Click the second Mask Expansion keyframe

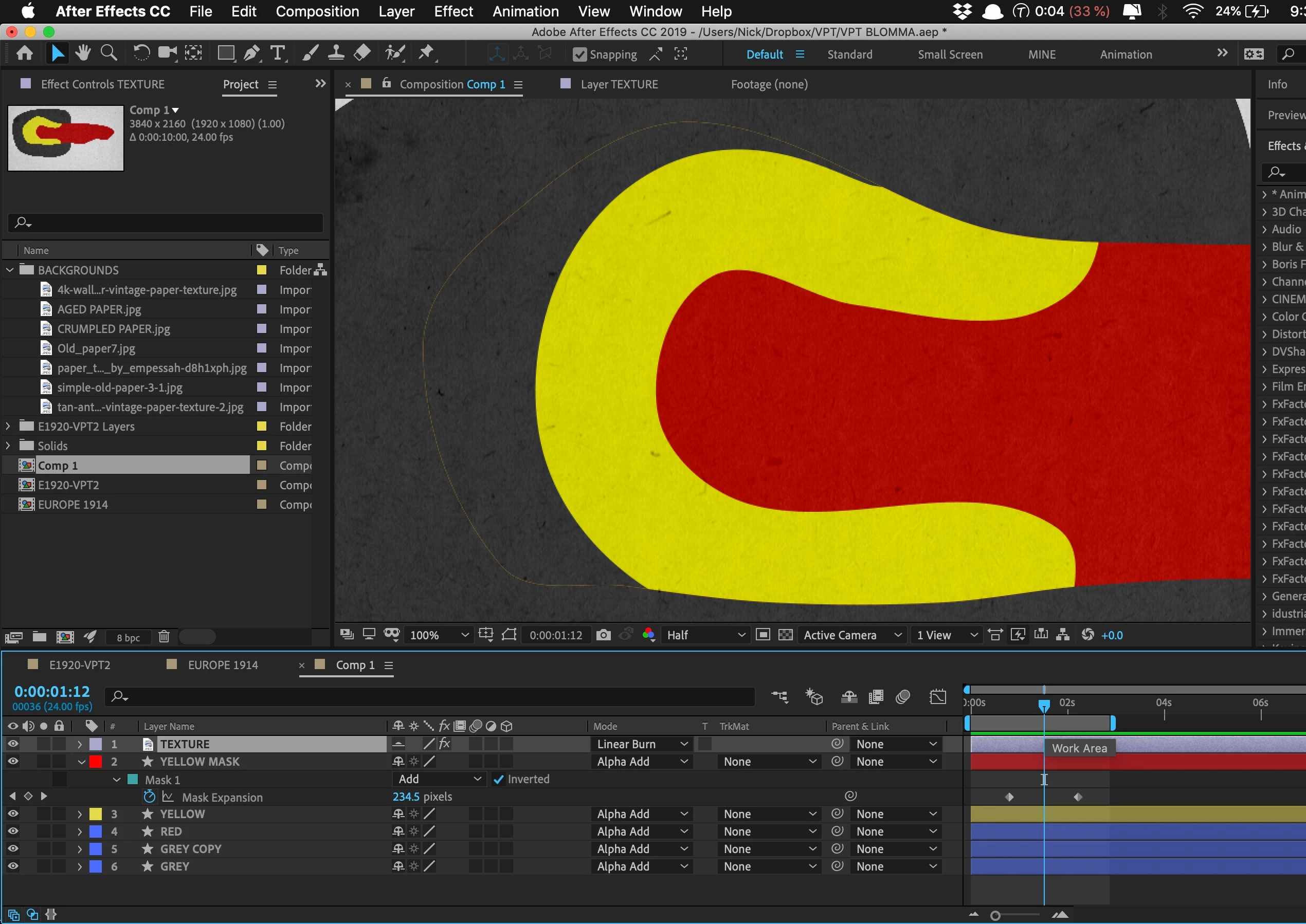point(1078,797)
